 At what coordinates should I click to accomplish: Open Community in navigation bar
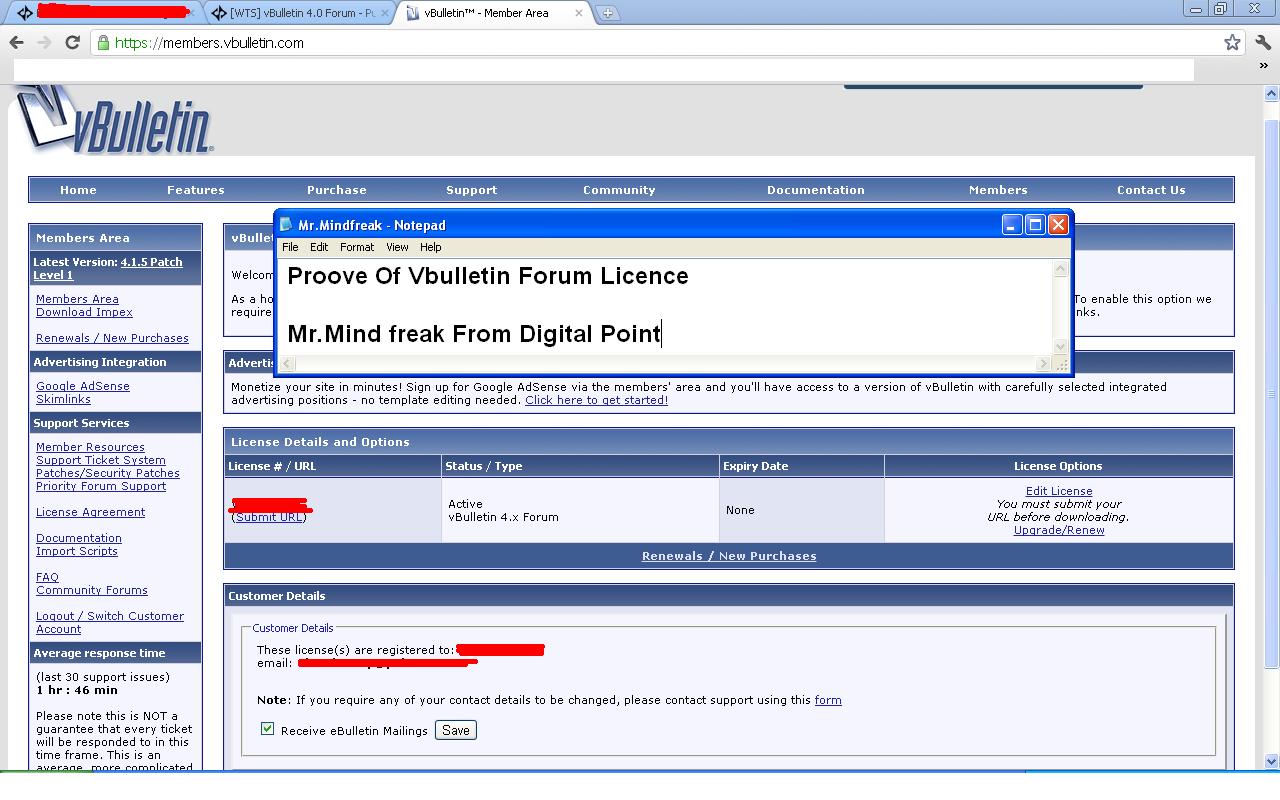[x=619, y=190]
